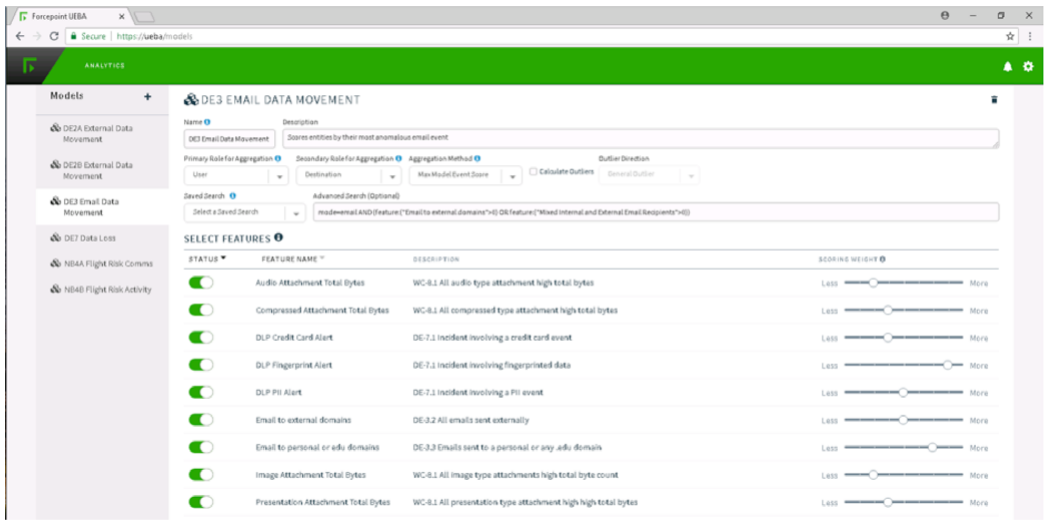This screenshot has width=1048, height=525.
Task: Disable DLP Credit Card Alert feature
Action: (x=201, y=337)
